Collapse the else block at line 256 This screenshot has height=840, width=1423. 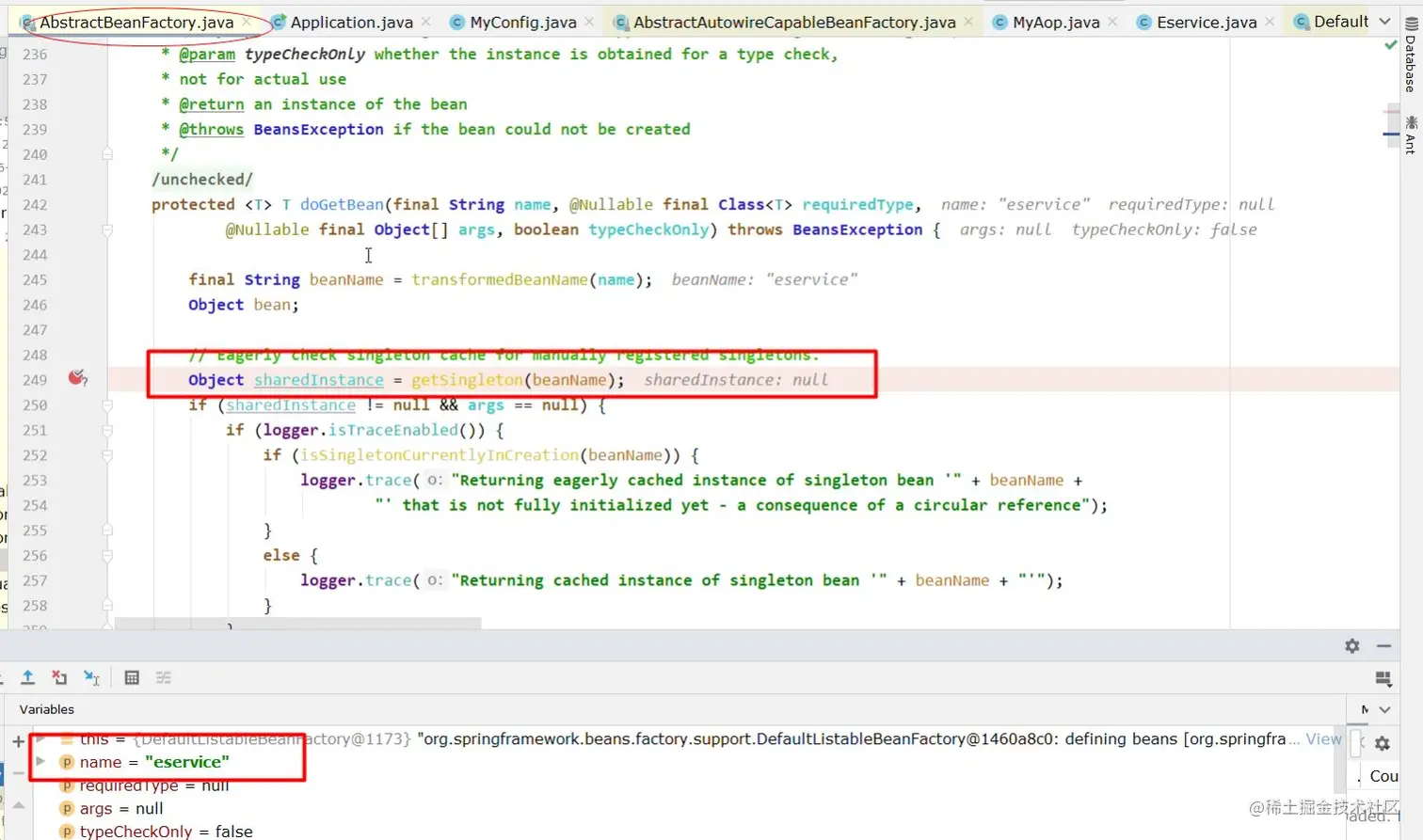107,556
